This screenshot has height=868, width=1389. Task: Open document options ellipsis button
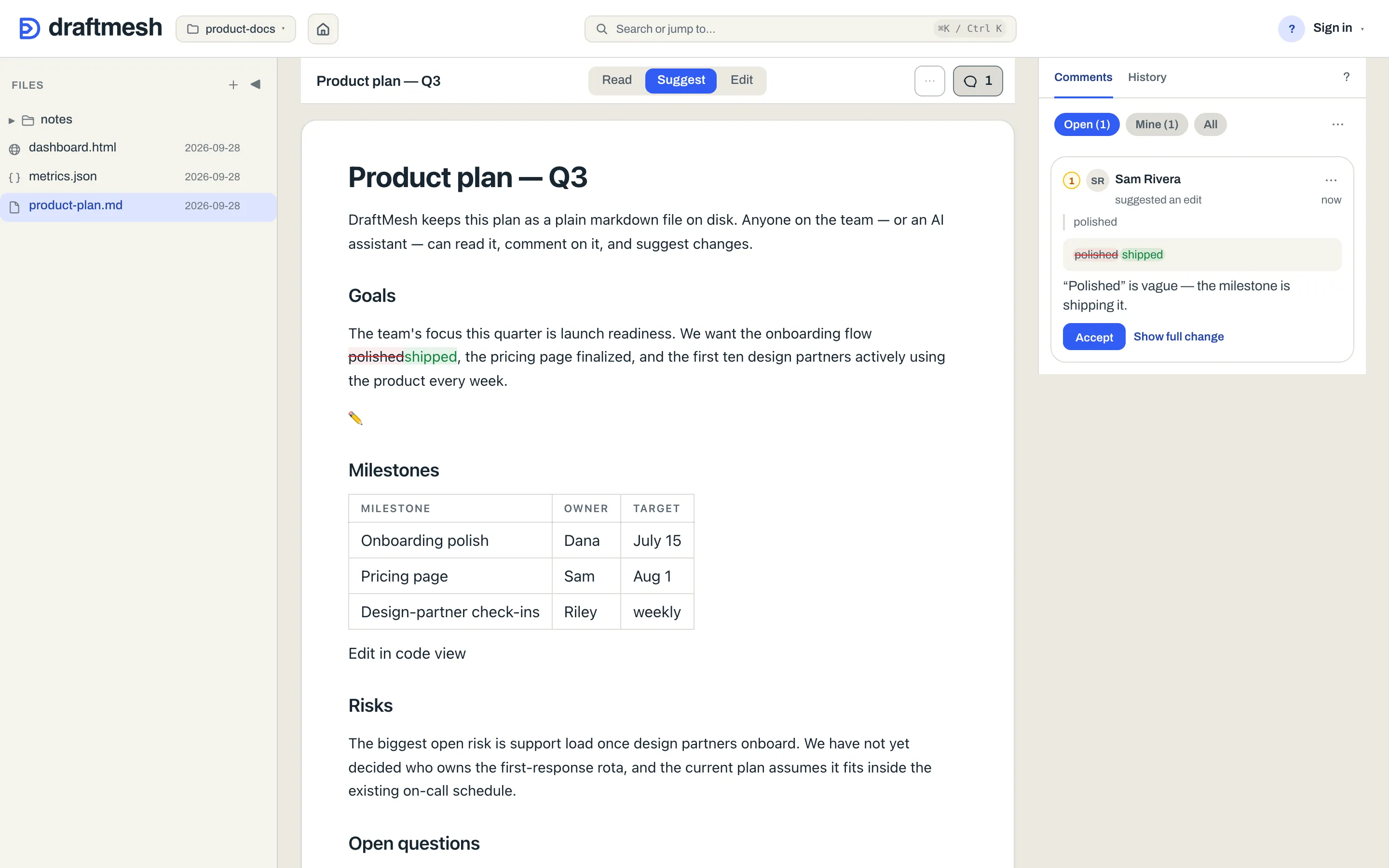(x=929, y=81)
